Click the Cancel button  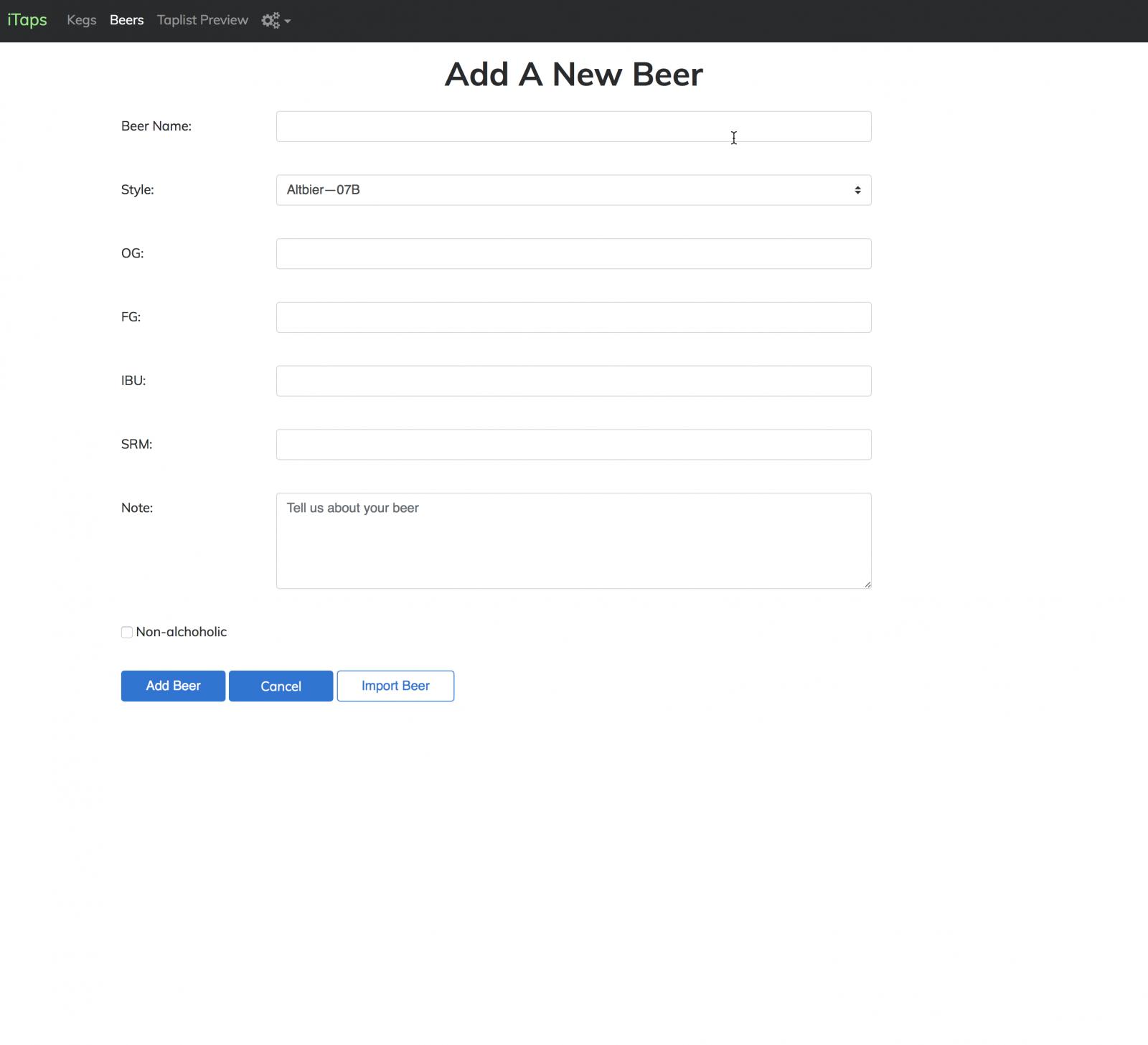pos(281,686)
